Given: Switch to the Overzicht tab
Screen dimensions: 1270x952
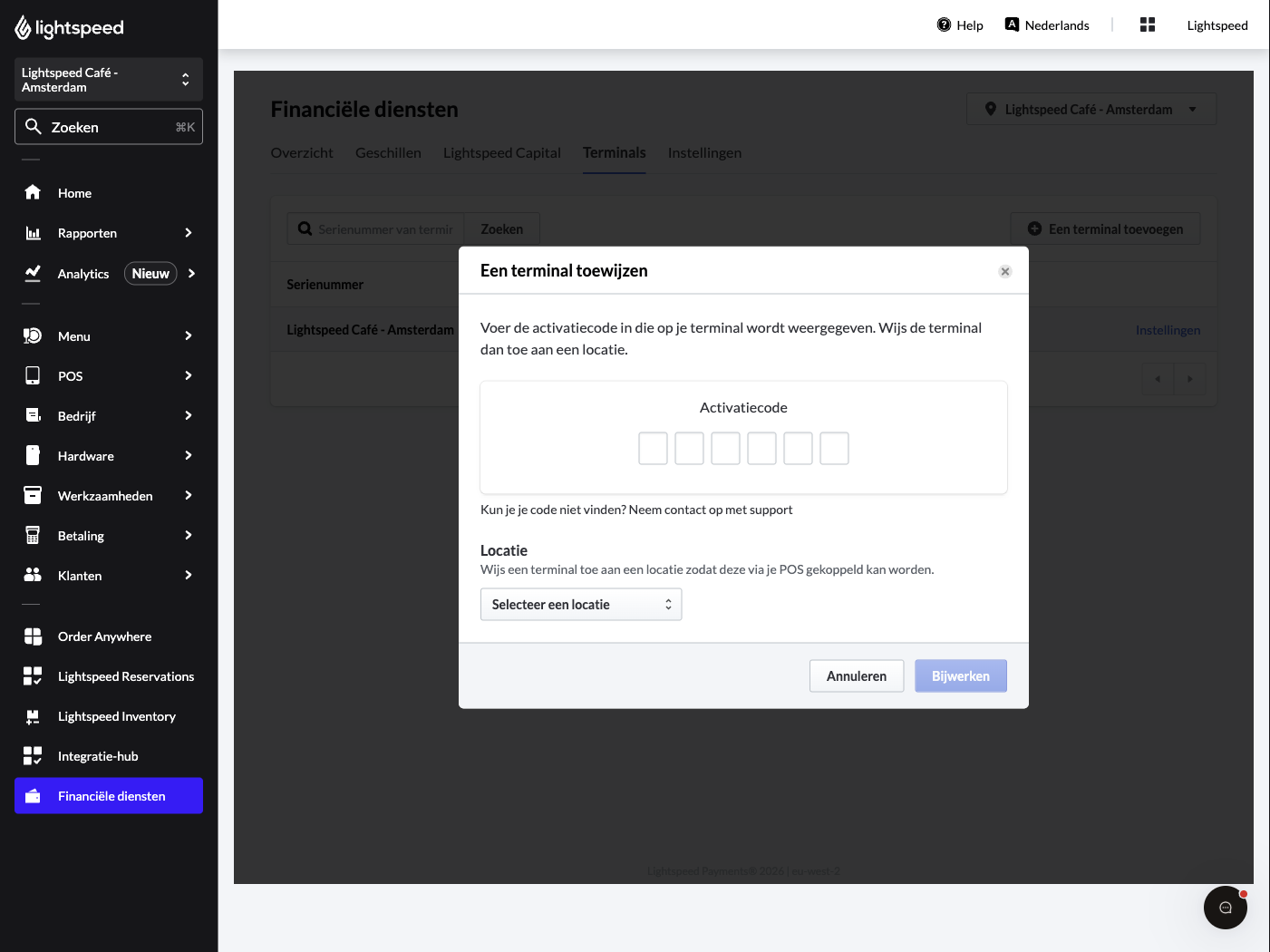Looking at the screenshot, I should click(x=302, y=153).
